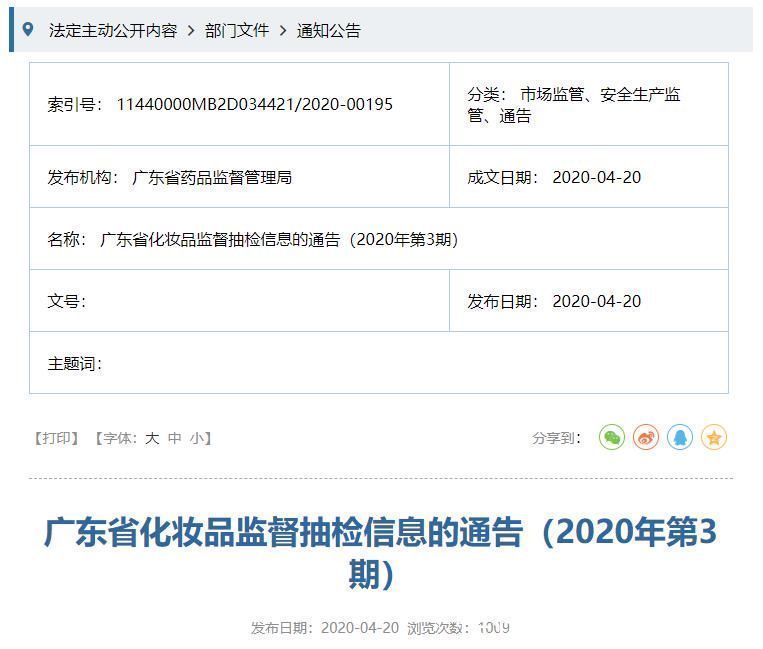Viewport: 763px width, 649px height.
Task: Open the 法定主动公开内容 breadcrumb link
Action: click(x=113, y=30)
